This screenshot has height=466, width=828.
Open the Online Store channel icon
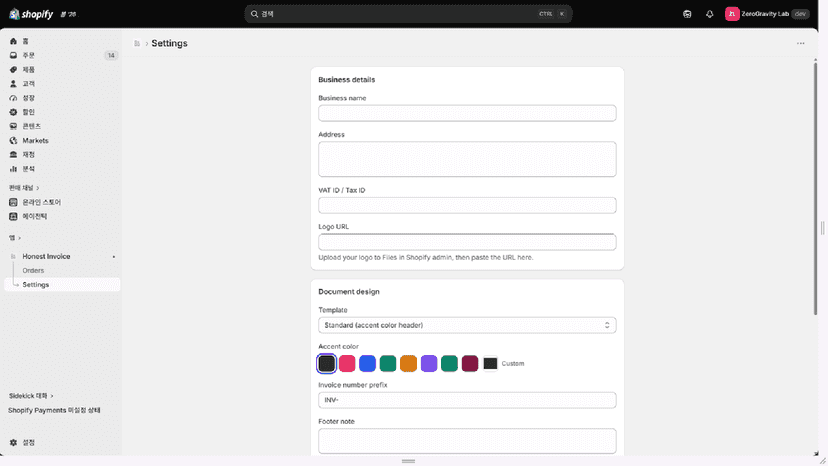coord(13,202)
